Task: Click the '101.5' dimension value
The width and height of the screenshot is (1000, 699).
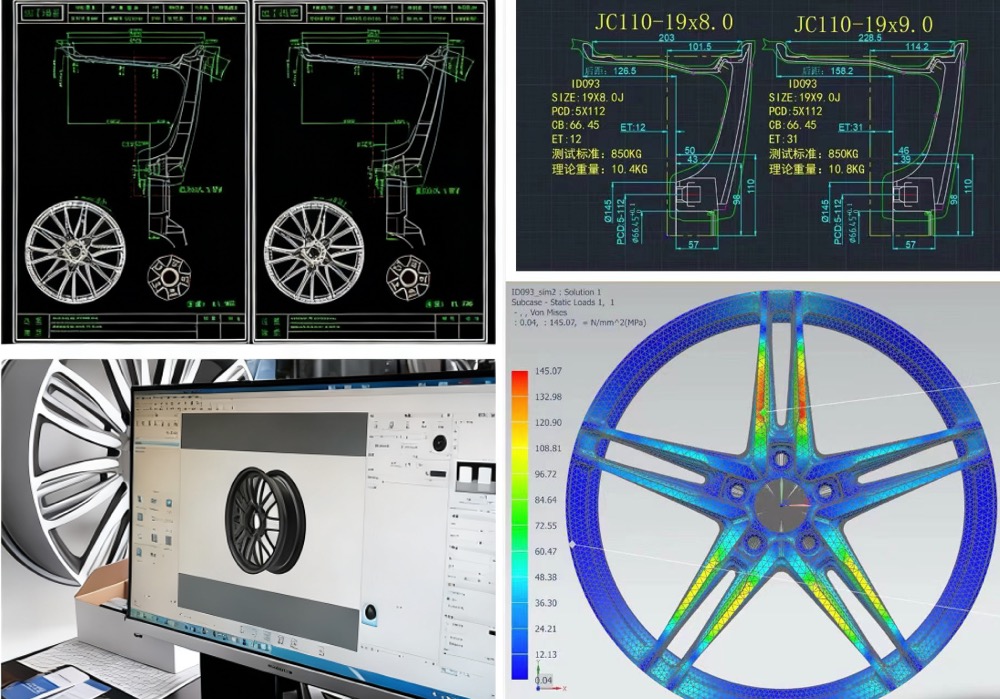Action: coord(700,47)
